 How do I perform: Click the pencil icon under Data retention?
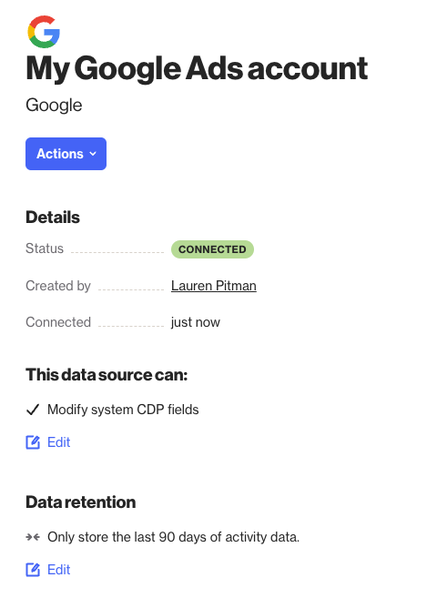[x=33, y=570]
